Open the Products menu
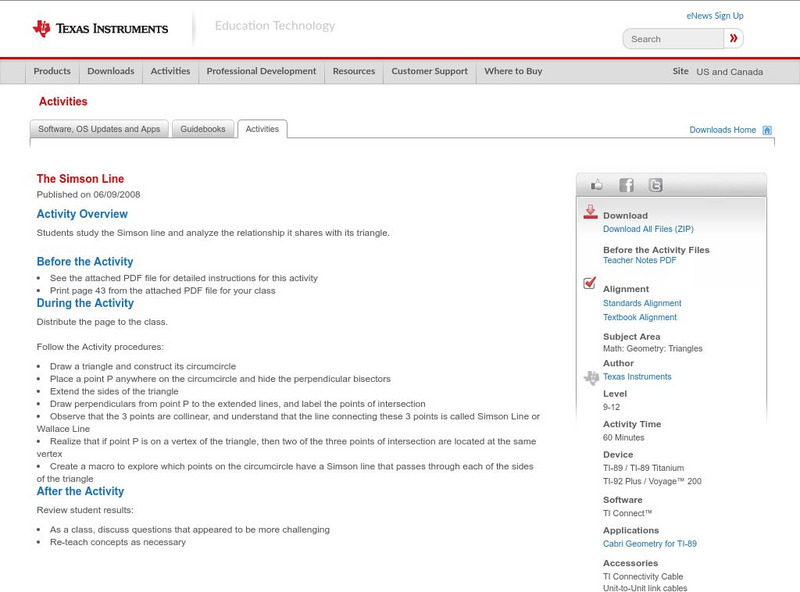The width and height of the screenshot is (800, 592). (x=52, y=71)
